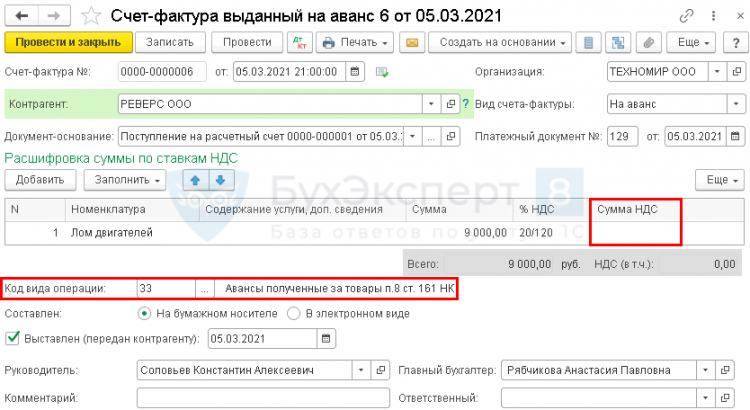Open Главный бухгалтер Рябчикова card
Screen dimensions: 750x410
(x=725, y=370)
